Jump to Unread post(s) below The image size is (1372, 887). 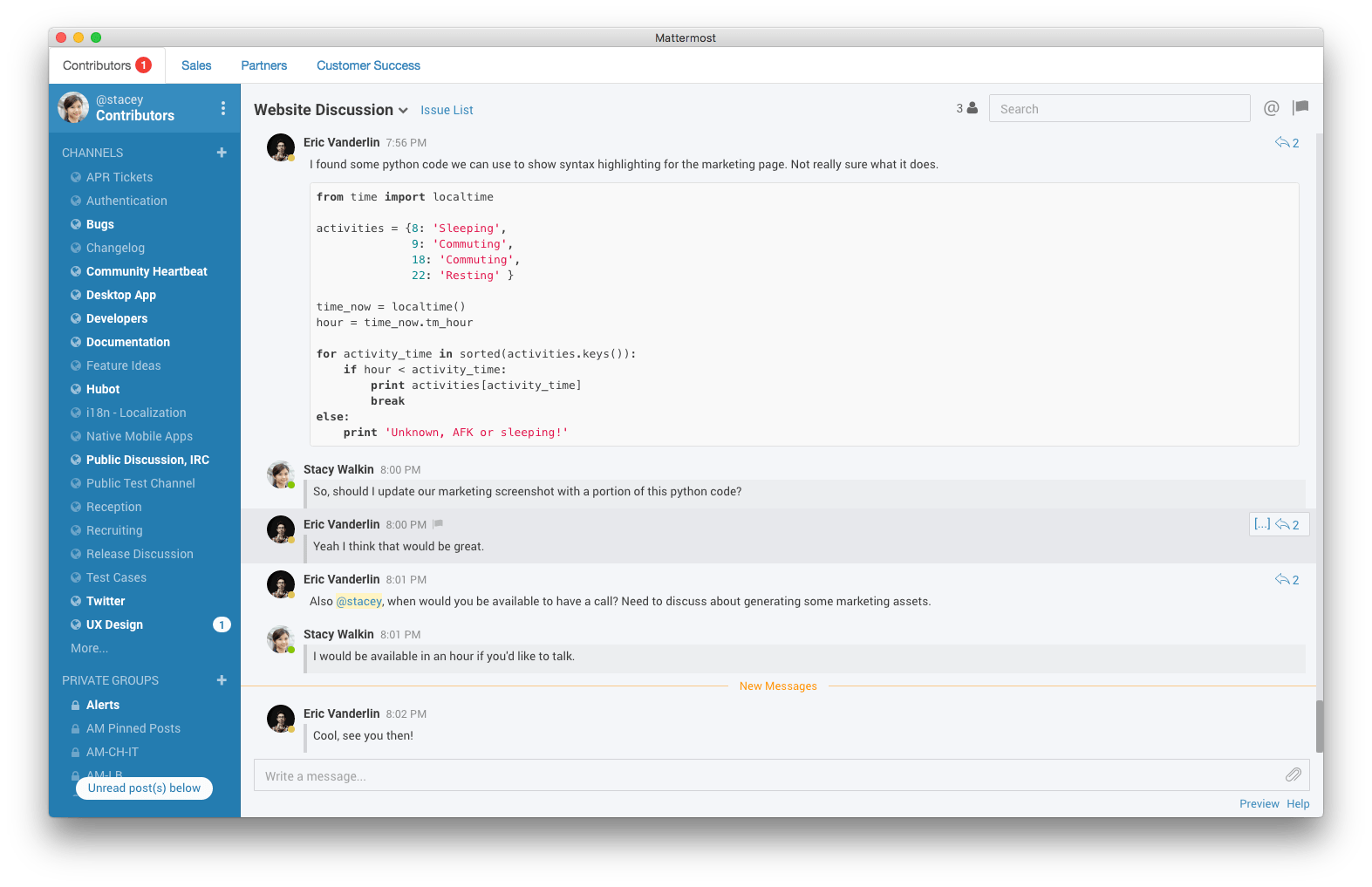[144, 788]
